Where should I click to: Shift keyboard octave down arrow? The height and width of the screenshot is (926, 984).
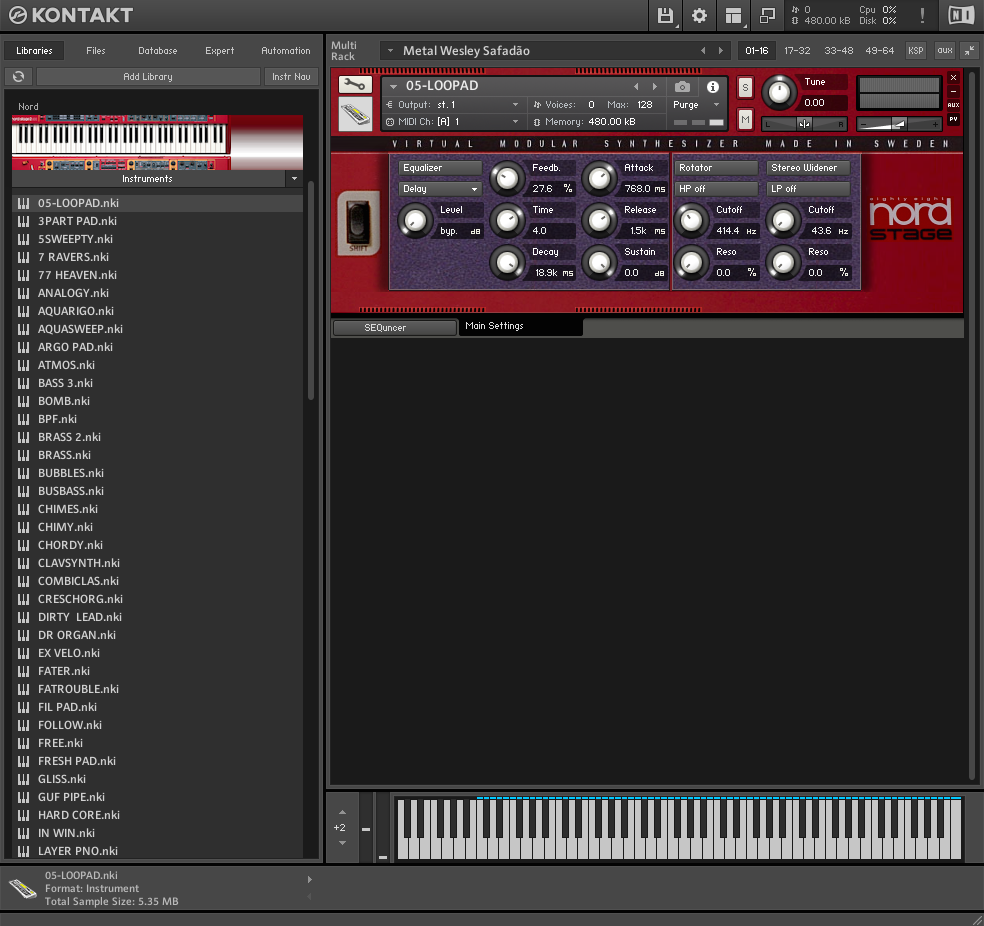(342, 843)
